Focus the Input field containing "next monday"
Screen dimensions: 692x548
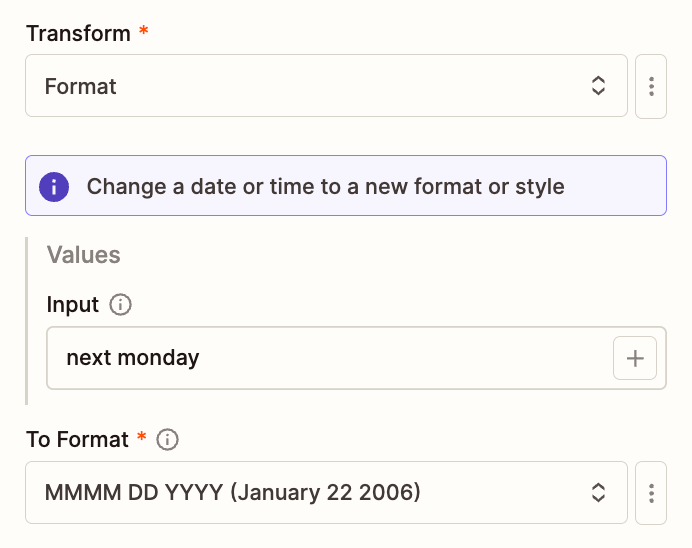point(330,358)
